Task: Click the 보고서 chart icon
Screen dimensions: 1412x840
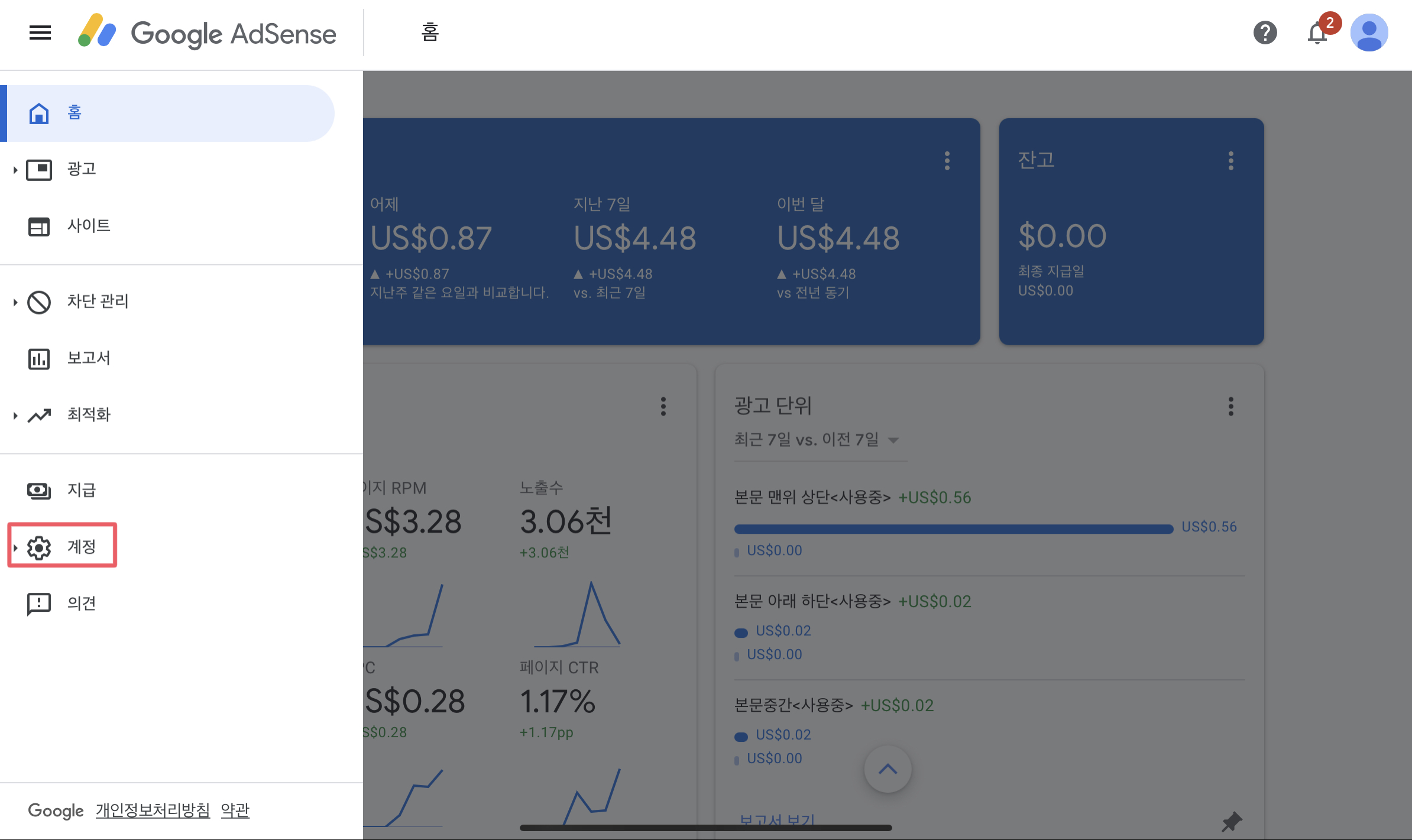Action: click(39, 359)
